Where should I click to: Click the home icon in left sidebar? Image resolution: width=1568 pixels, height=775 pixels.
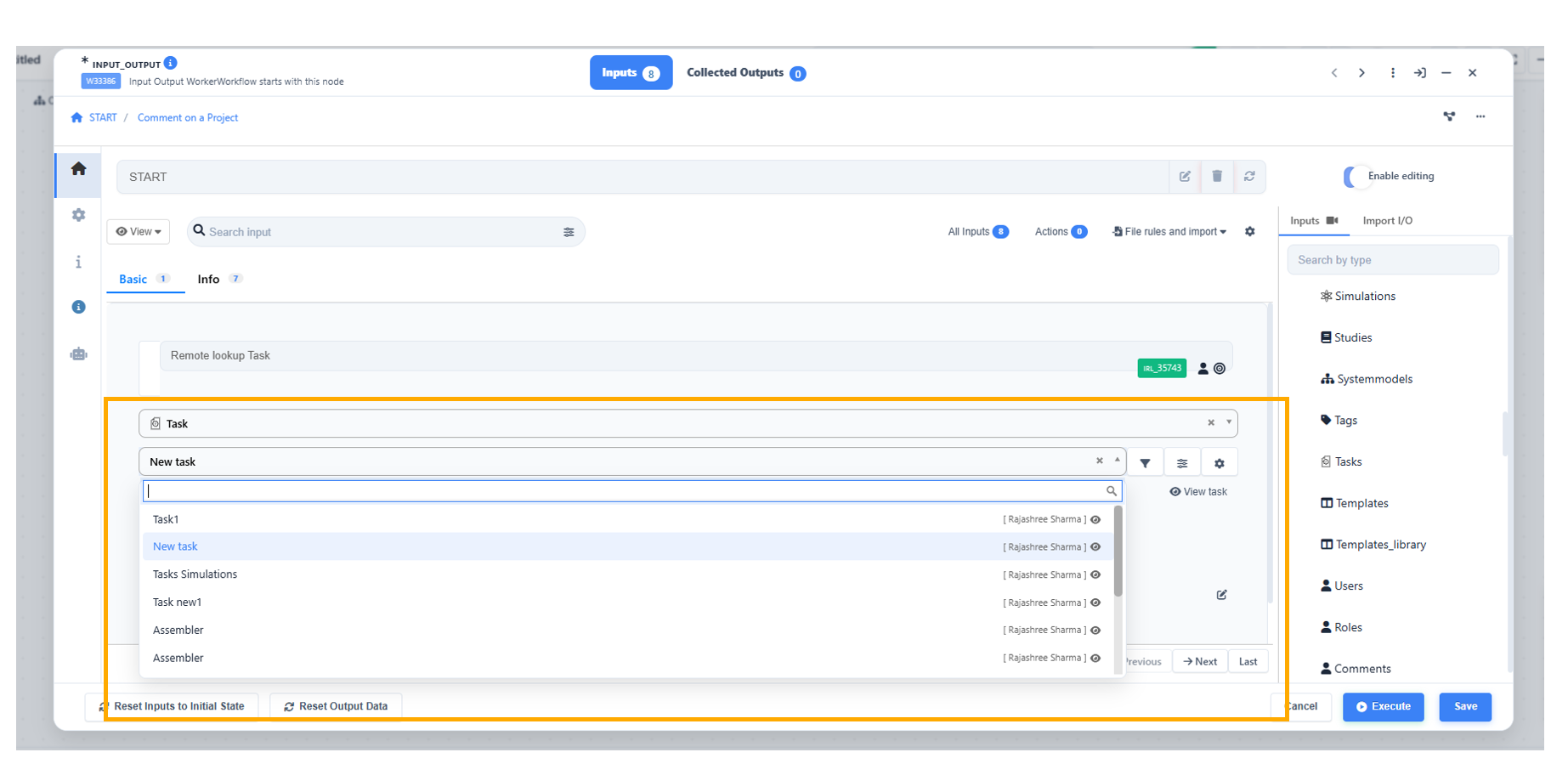coord(78,169)
